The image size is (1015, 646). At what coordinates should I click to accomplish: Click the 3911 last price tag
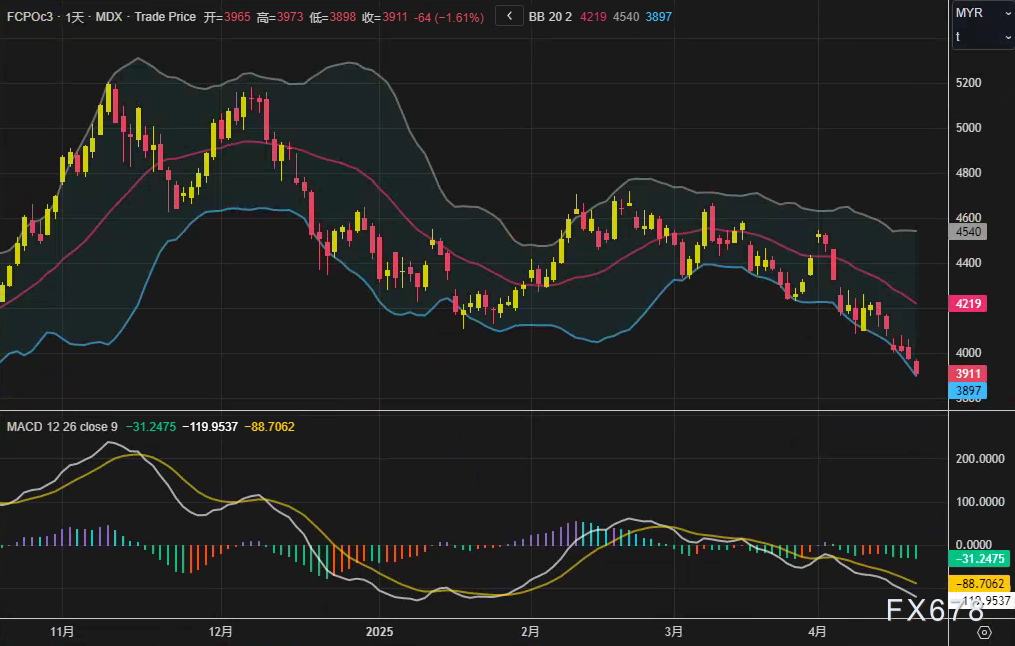point(970,373)
